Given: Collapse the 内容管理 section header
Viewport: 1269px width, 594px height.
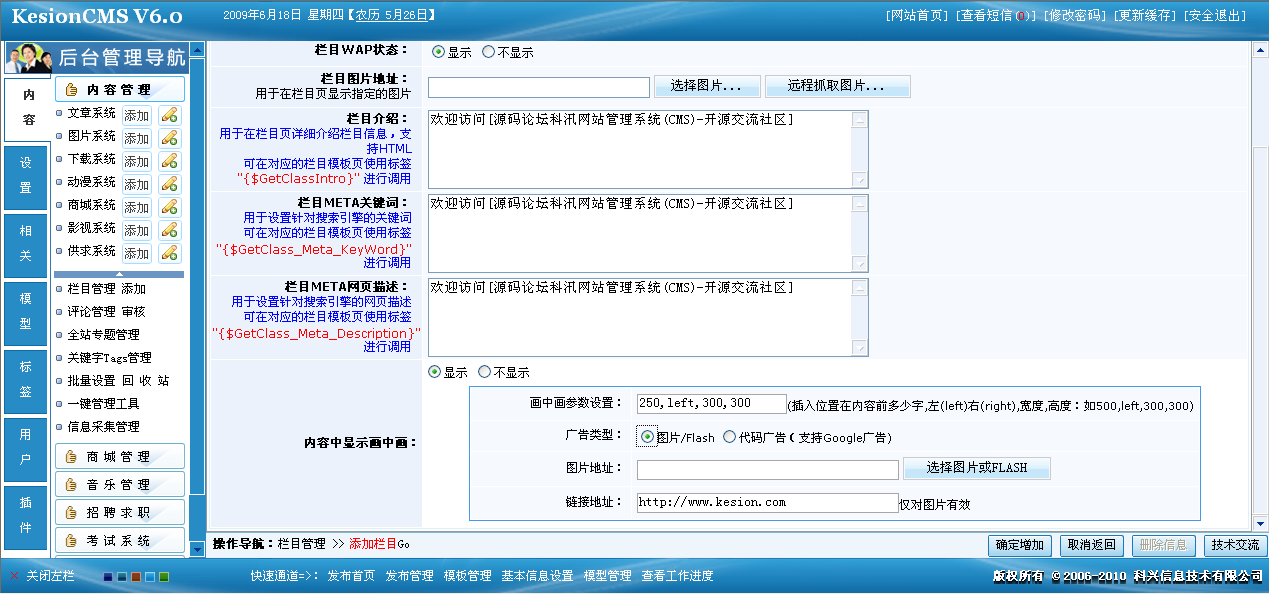Looking at the screenshot, I should click(x=120, y=90).
